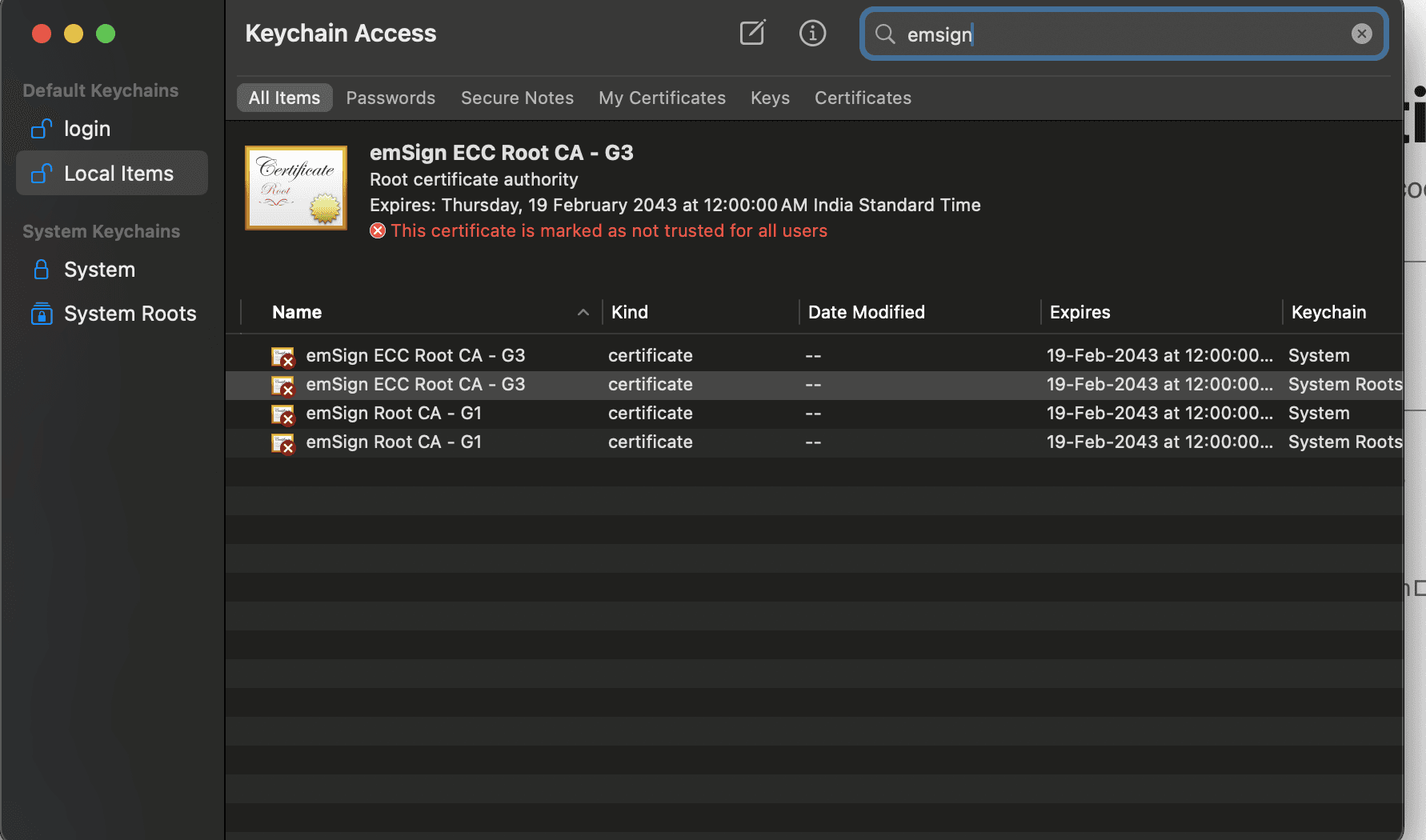
Task: Switch to the Passwords tab
Action: (391, 98)
